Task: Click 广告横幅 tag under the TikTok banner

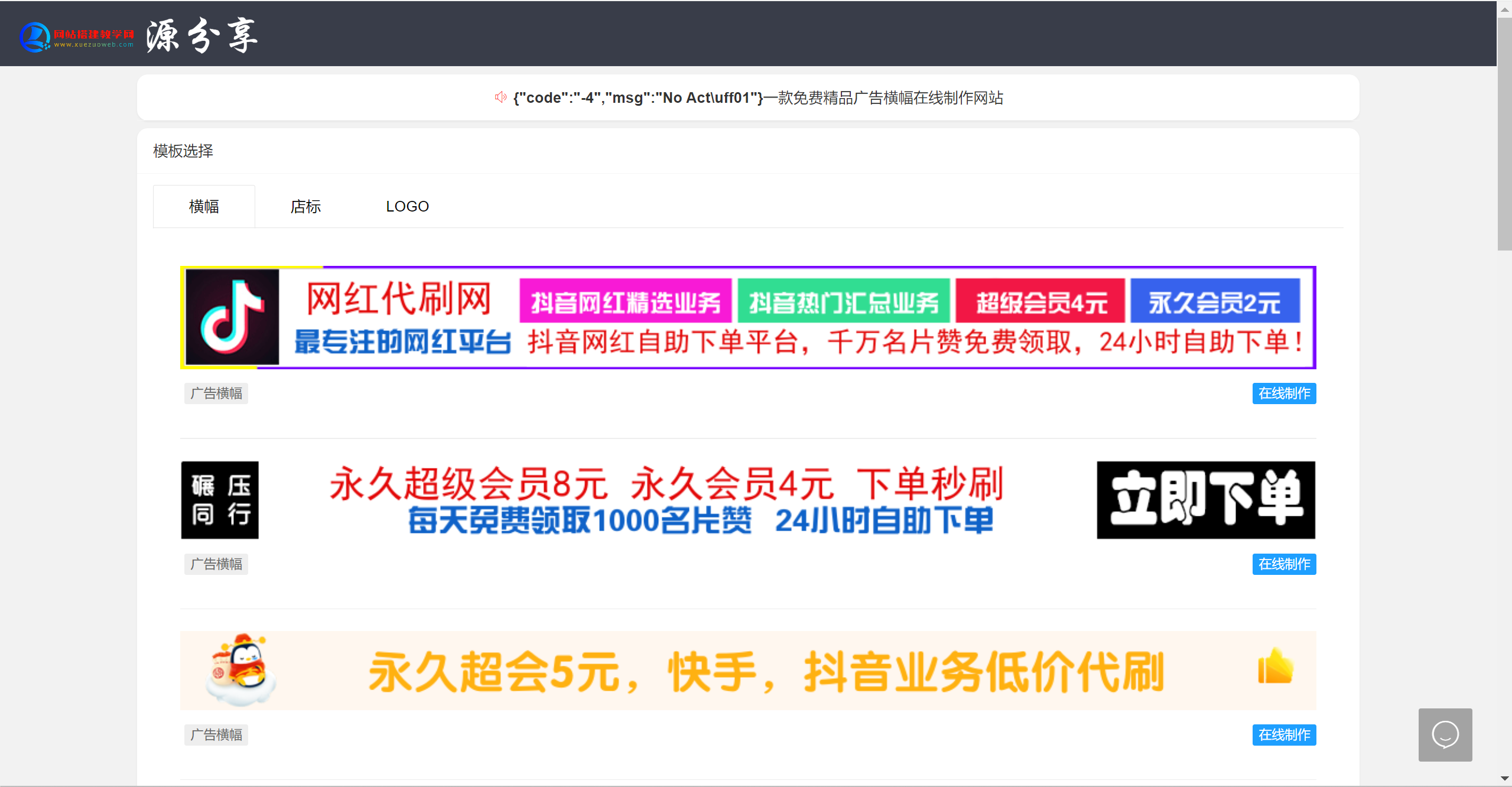Action: (x=216, y=393)
